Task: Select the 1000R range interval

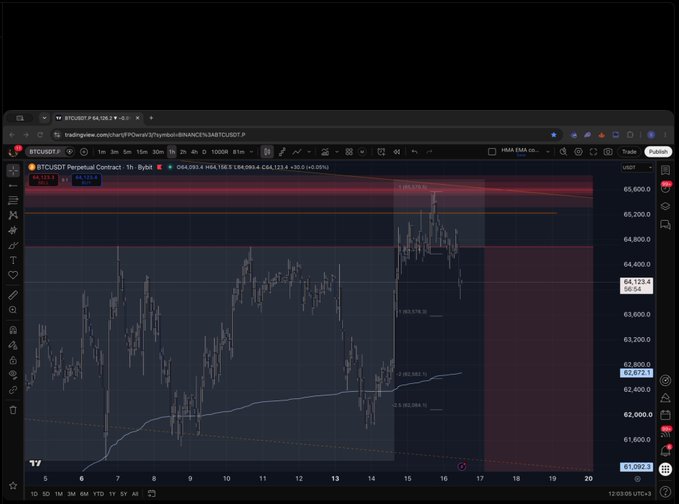Action: click(220, 152)
